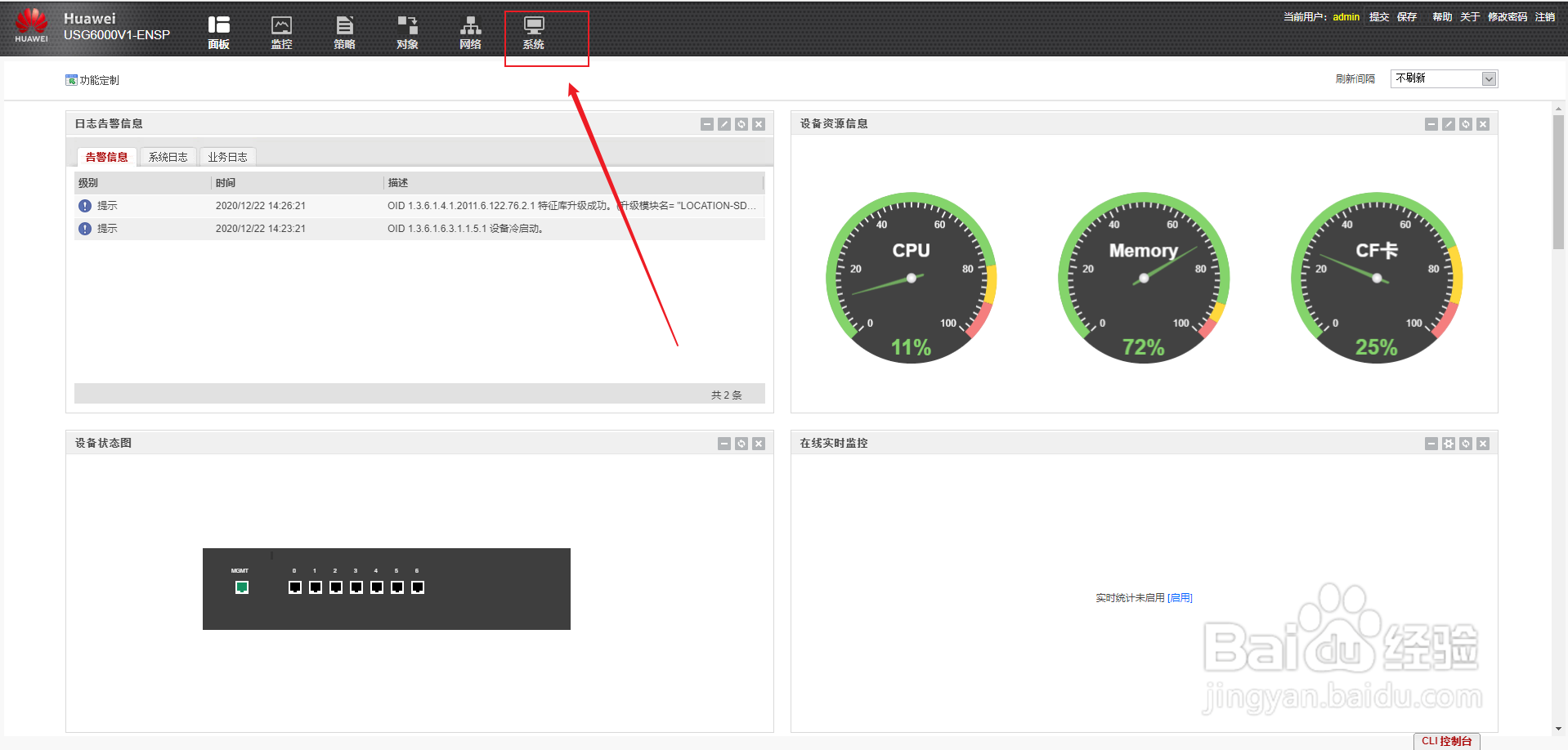Switch to the 系统日志 tab
1568x750 pixels.
coord(168,156)
